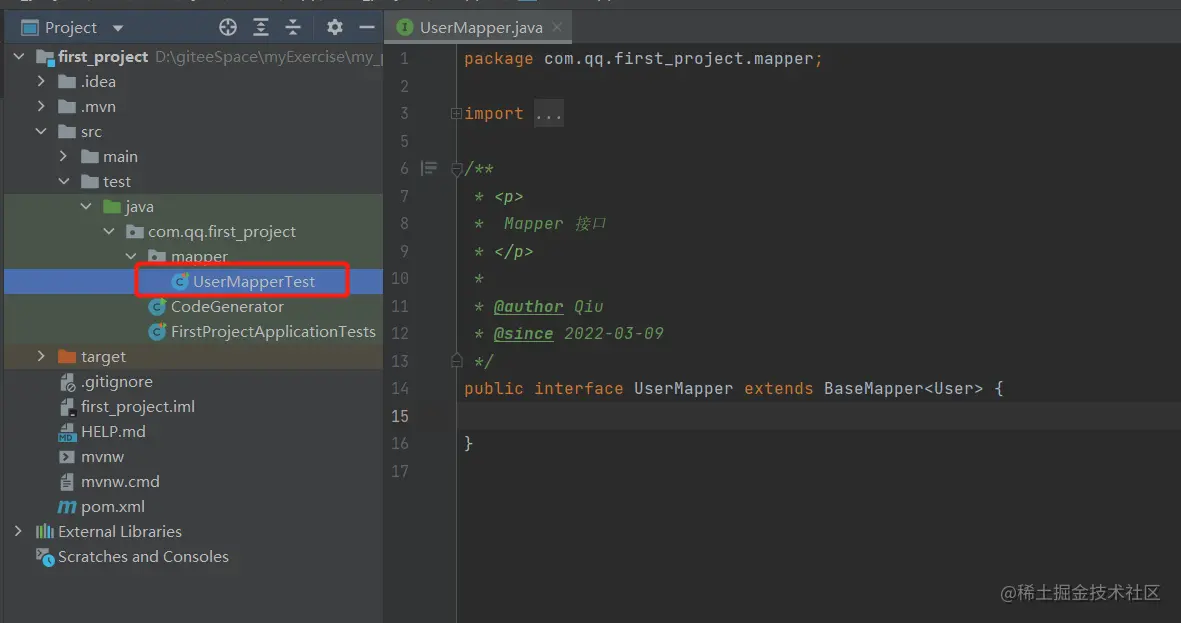Close the UserMapper.java tab

(x=557, y=27)
